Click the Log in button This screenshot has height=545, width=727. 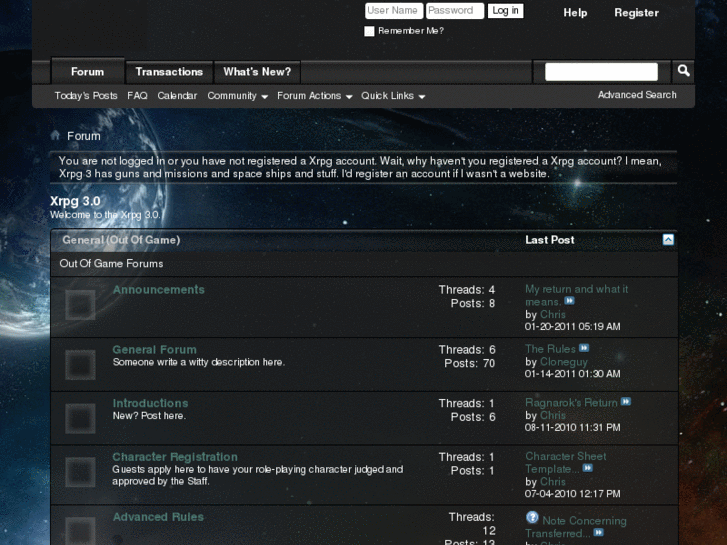[505, 11]
